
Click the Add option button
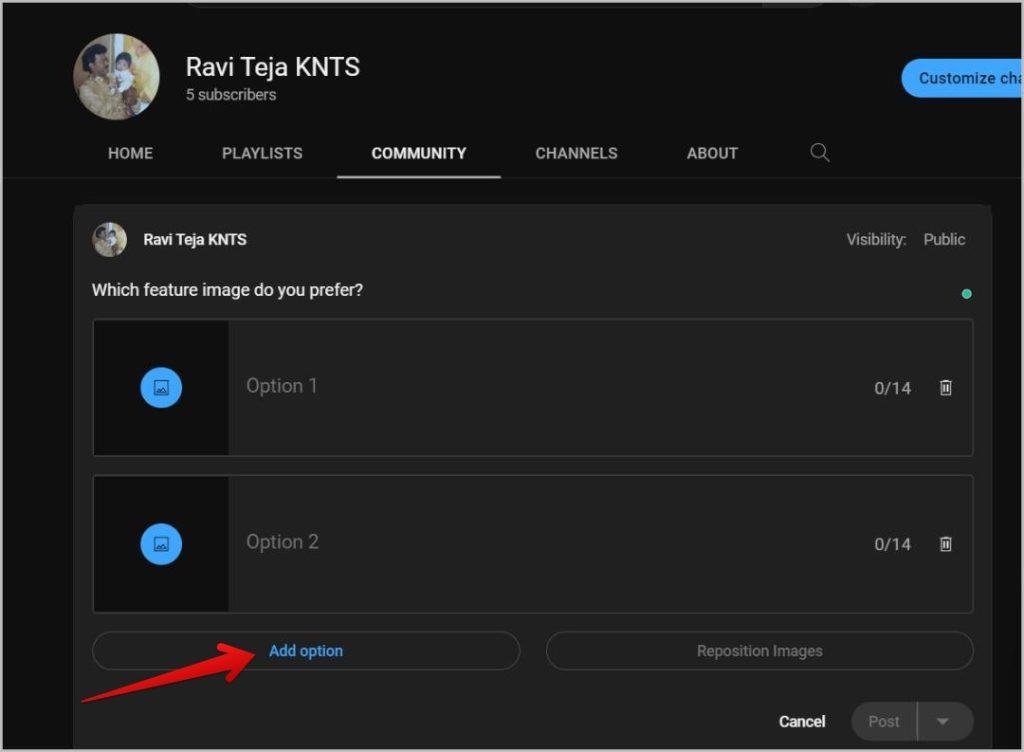point(306,651)
